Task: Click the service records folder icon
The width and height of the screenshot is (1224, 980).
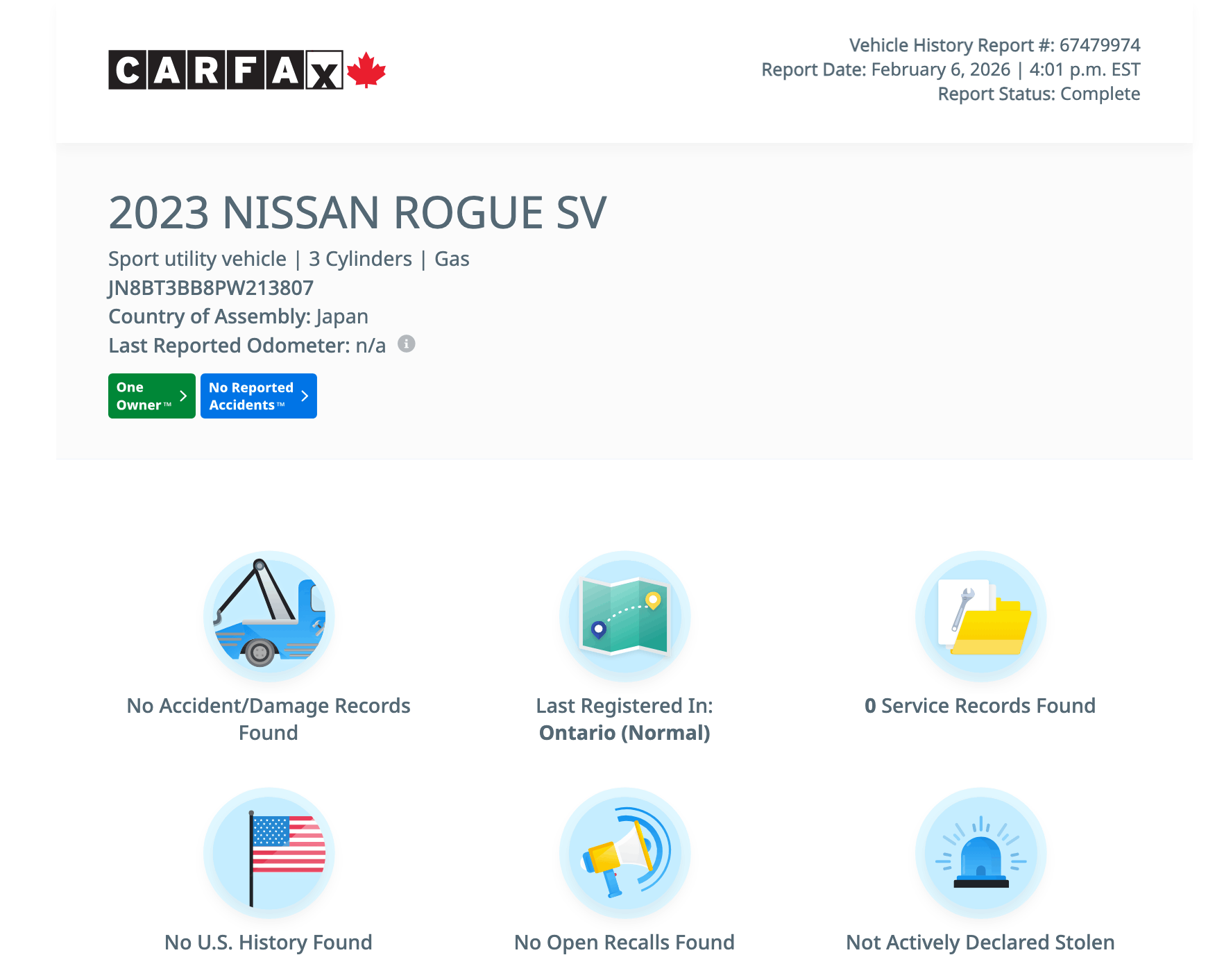Action: (980, 616)
